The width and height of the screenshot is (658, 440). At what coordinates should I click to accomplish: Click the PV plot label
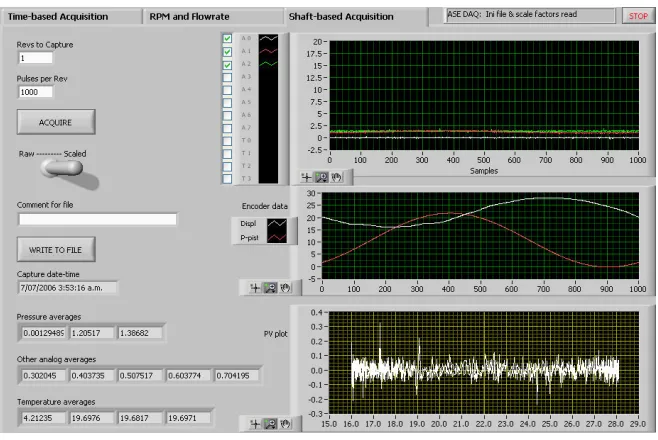275,334
